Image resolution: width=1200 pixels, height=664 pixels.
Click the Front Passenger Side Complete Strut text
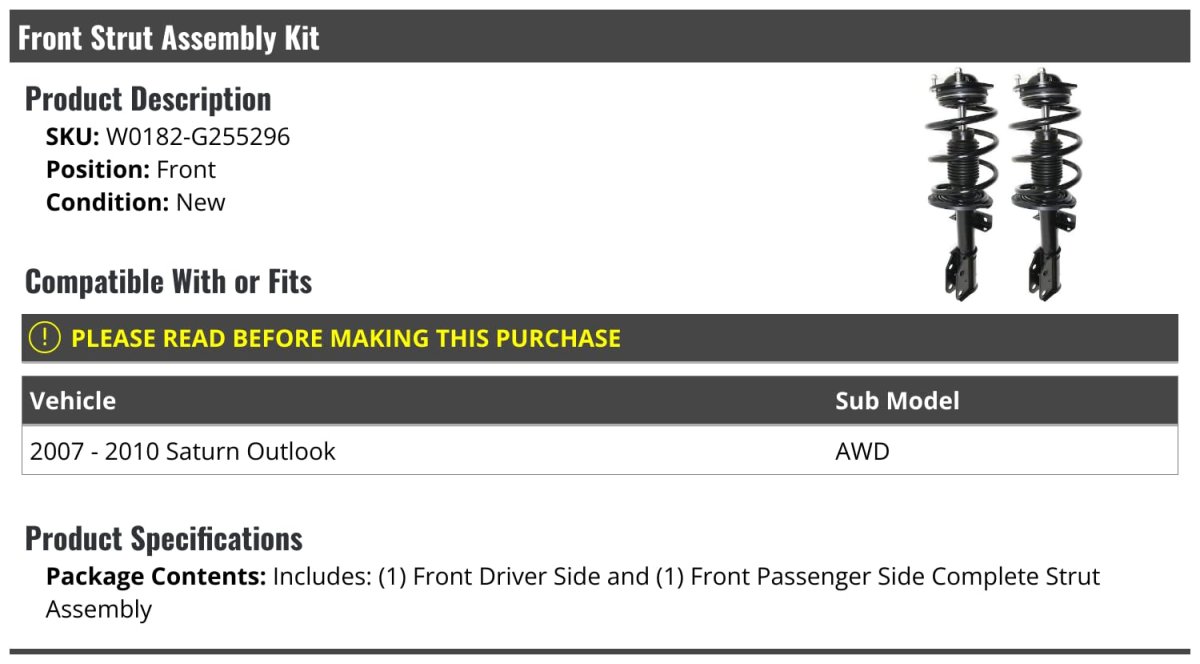coord(895,577)
